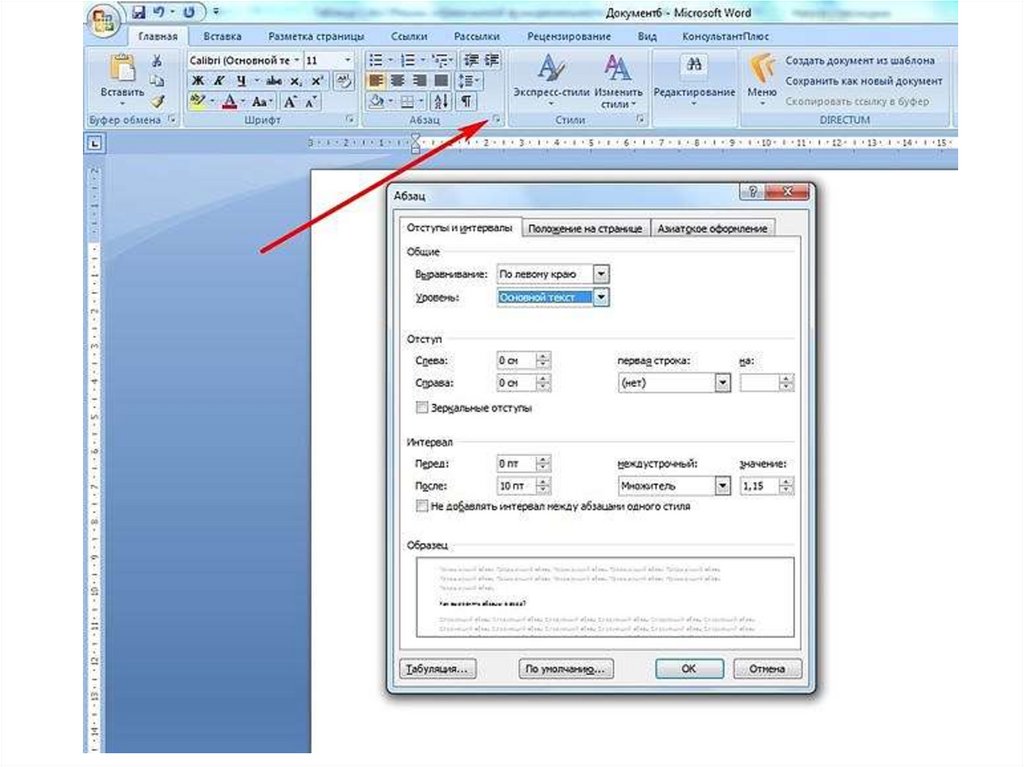Viewport: 1024px width, 767px height.
Task: Switch to the Вставка ribbon tab
Action: pos(222,37)
